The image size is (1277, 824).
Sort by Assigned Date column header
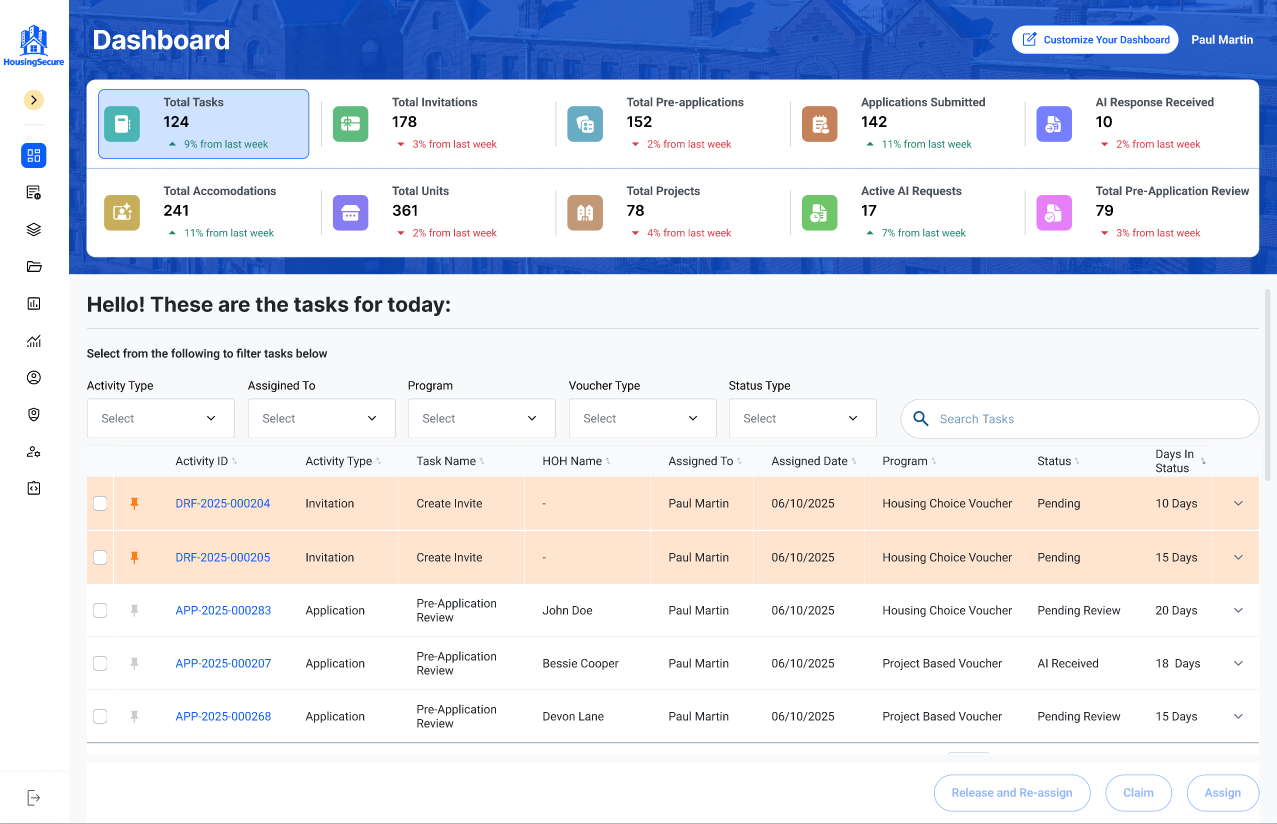(x=809, y=461)
